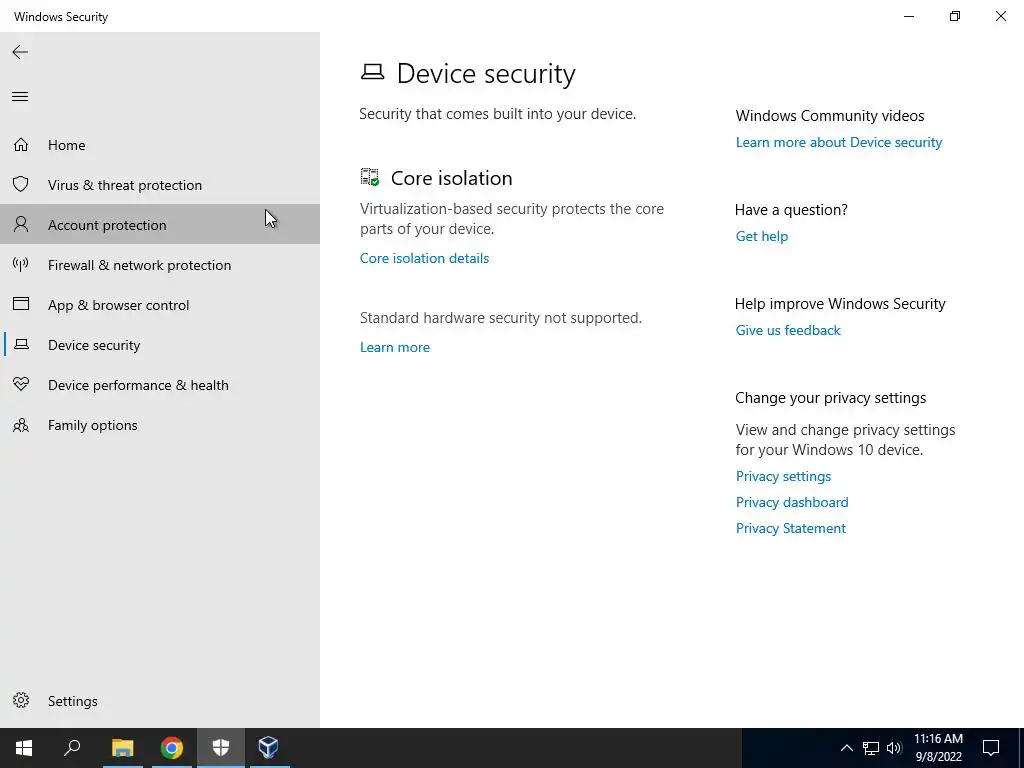Click the Device performance heart icon

point(21,384)
